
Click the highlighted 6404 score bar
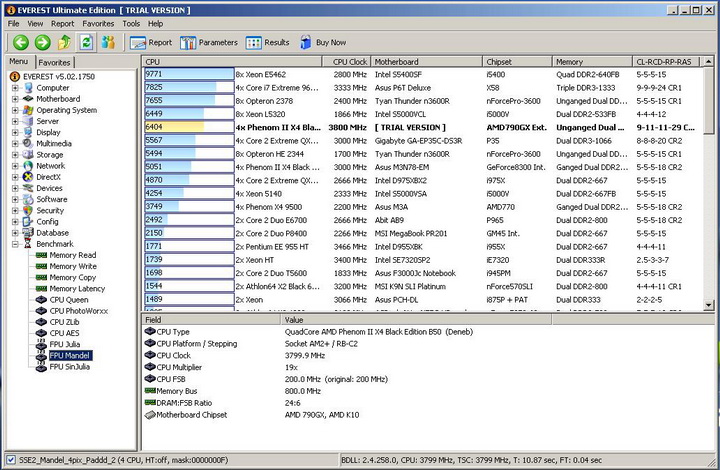pos(189,127)
